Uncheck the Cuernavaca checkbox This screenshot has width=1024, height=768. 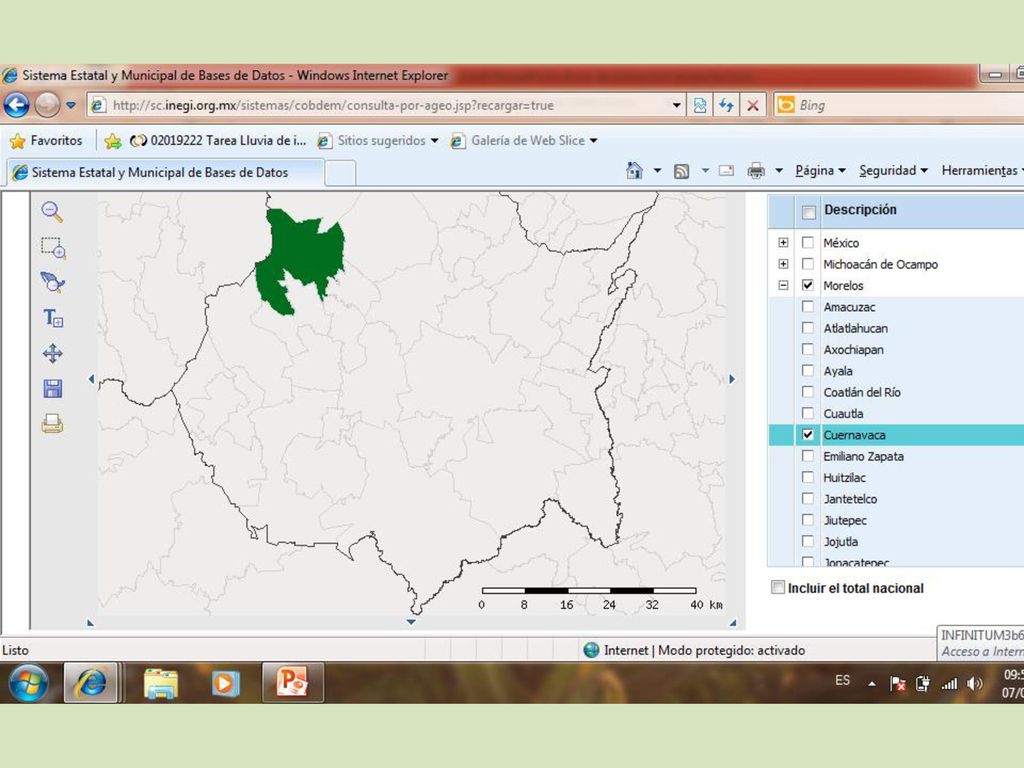coord(808,434)
